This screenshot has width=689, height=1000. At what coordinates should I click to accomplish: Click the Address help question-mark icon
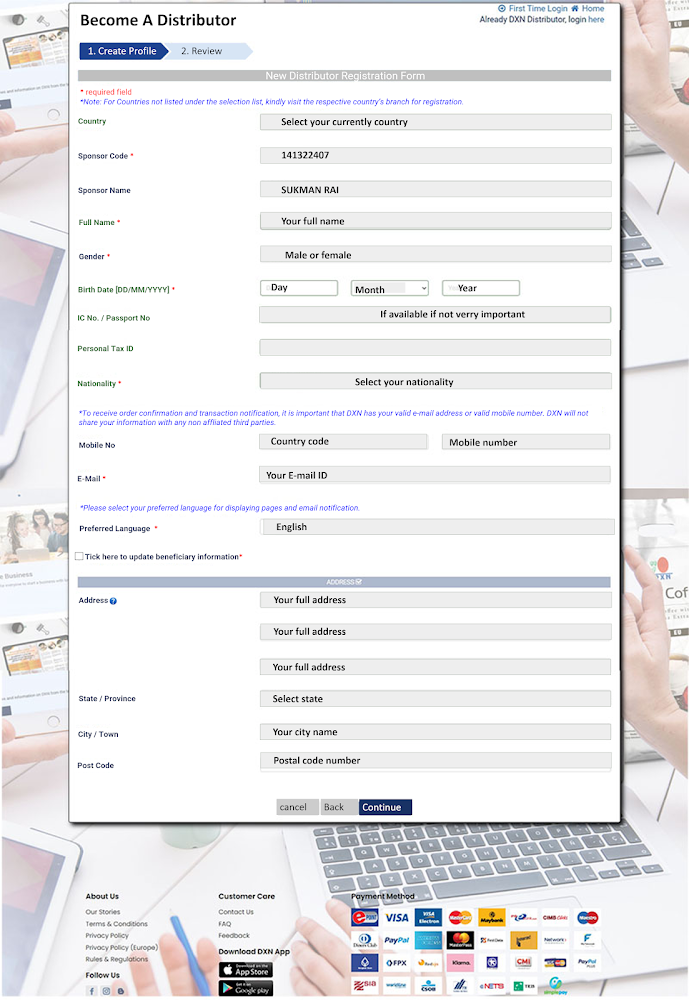click(x=113, y=601)
